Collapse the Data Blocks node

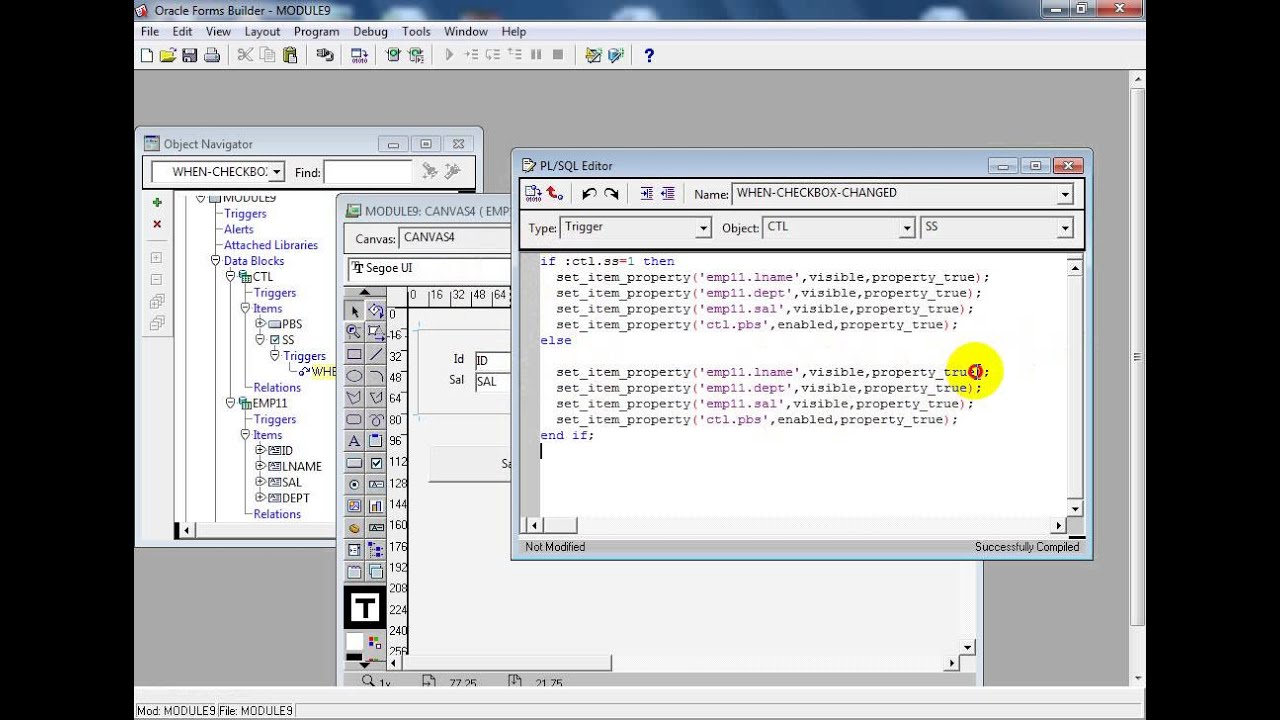tap(216, 261)
